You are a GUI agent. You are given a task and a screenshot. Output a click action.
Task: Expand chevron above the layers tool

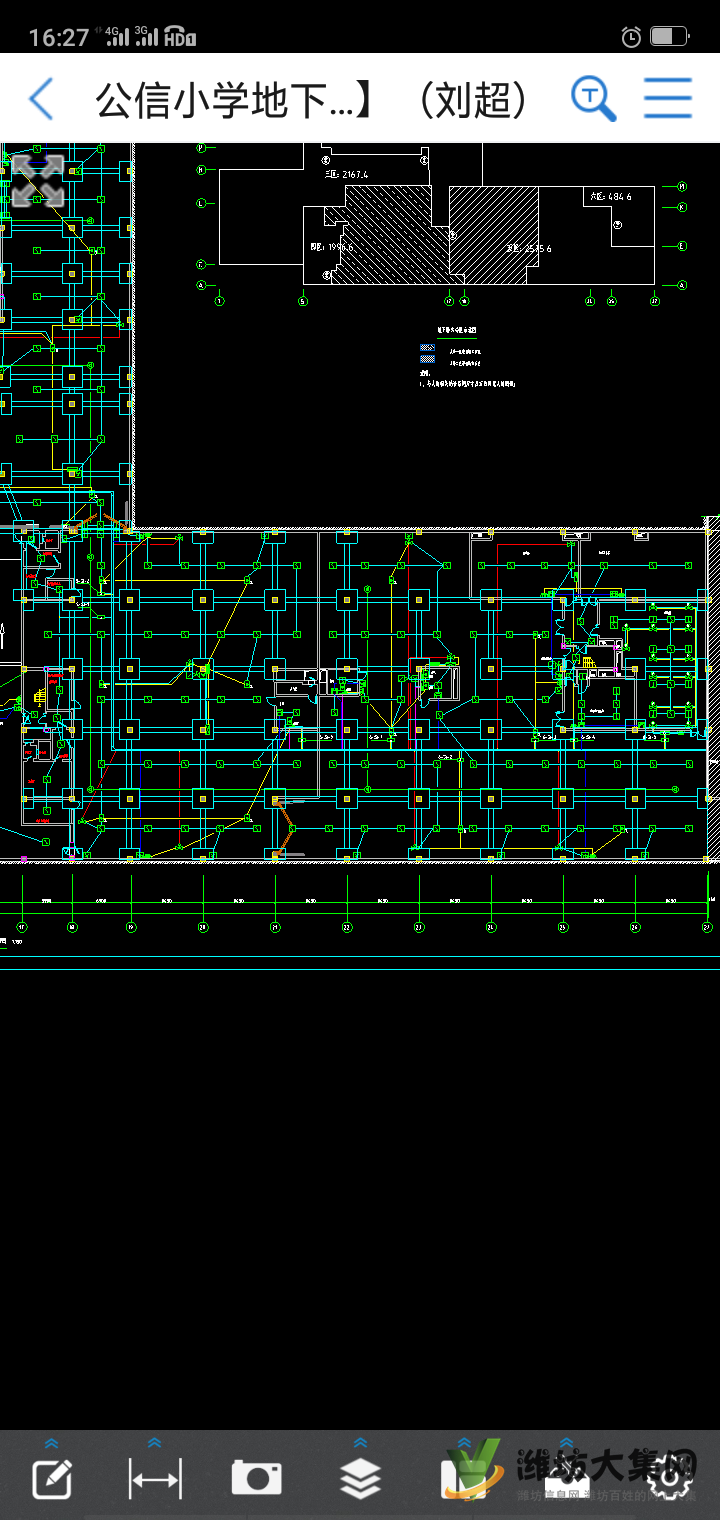click(x=360, y=1443)
